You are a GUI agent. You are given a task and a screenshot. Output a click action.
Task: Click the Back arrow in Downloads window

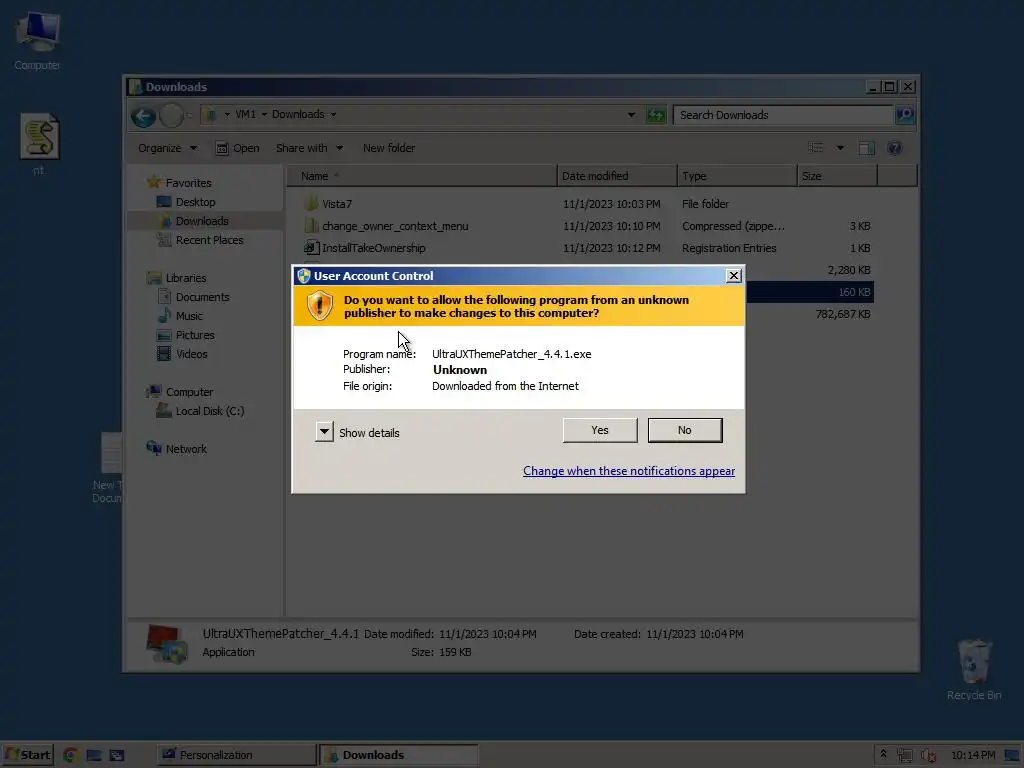(143, 116)
